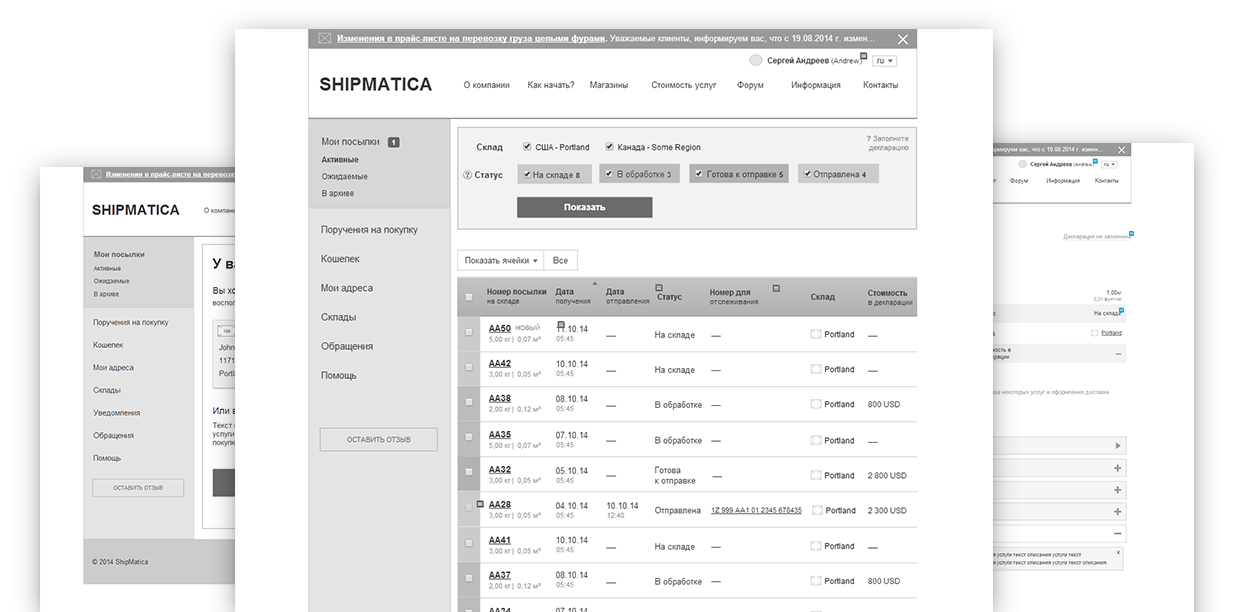Open parcel AA28 link
Screen dimensions: 1241x612
pos(500,505)
